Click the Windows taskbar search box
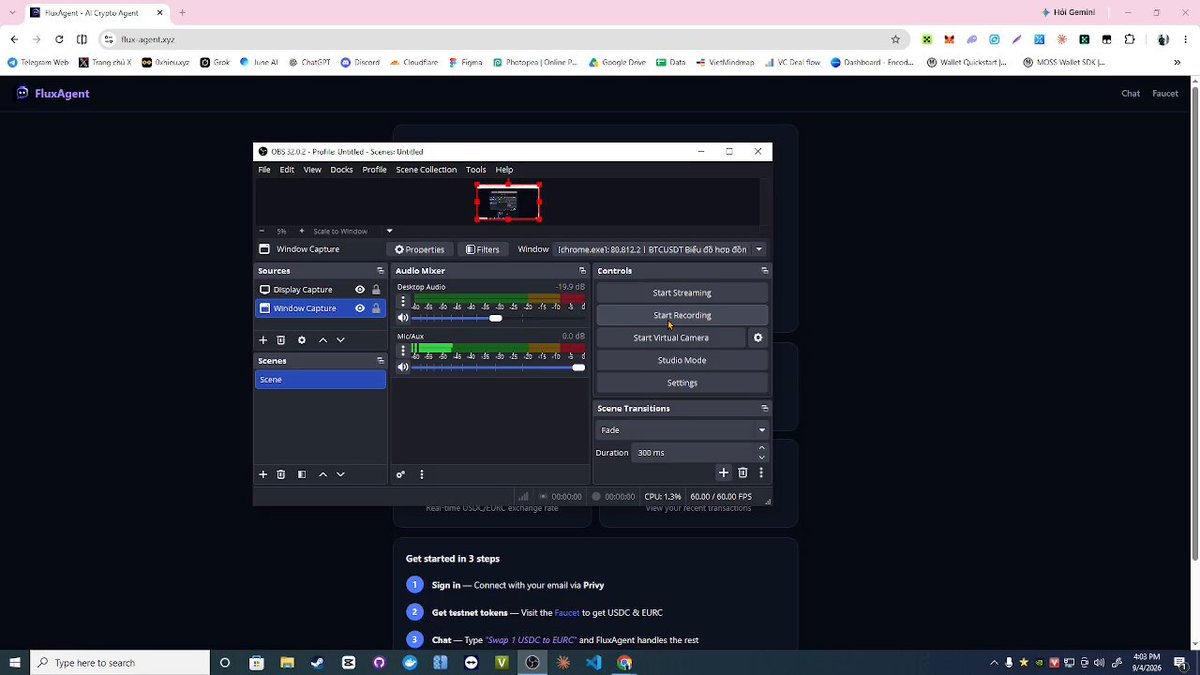Viewport: 1200px width, 675px height. point(120,662)
